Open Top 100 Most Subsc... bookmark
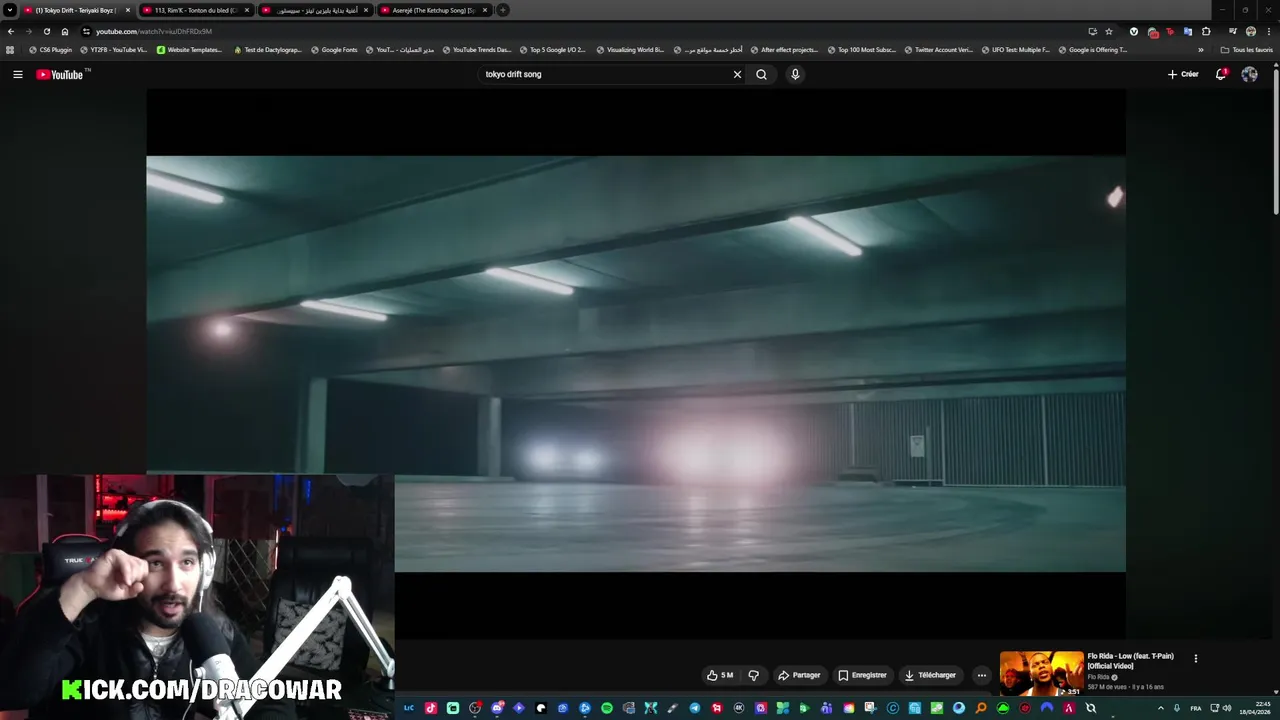This screenshot has height=720, width=1280. point(861,50)
